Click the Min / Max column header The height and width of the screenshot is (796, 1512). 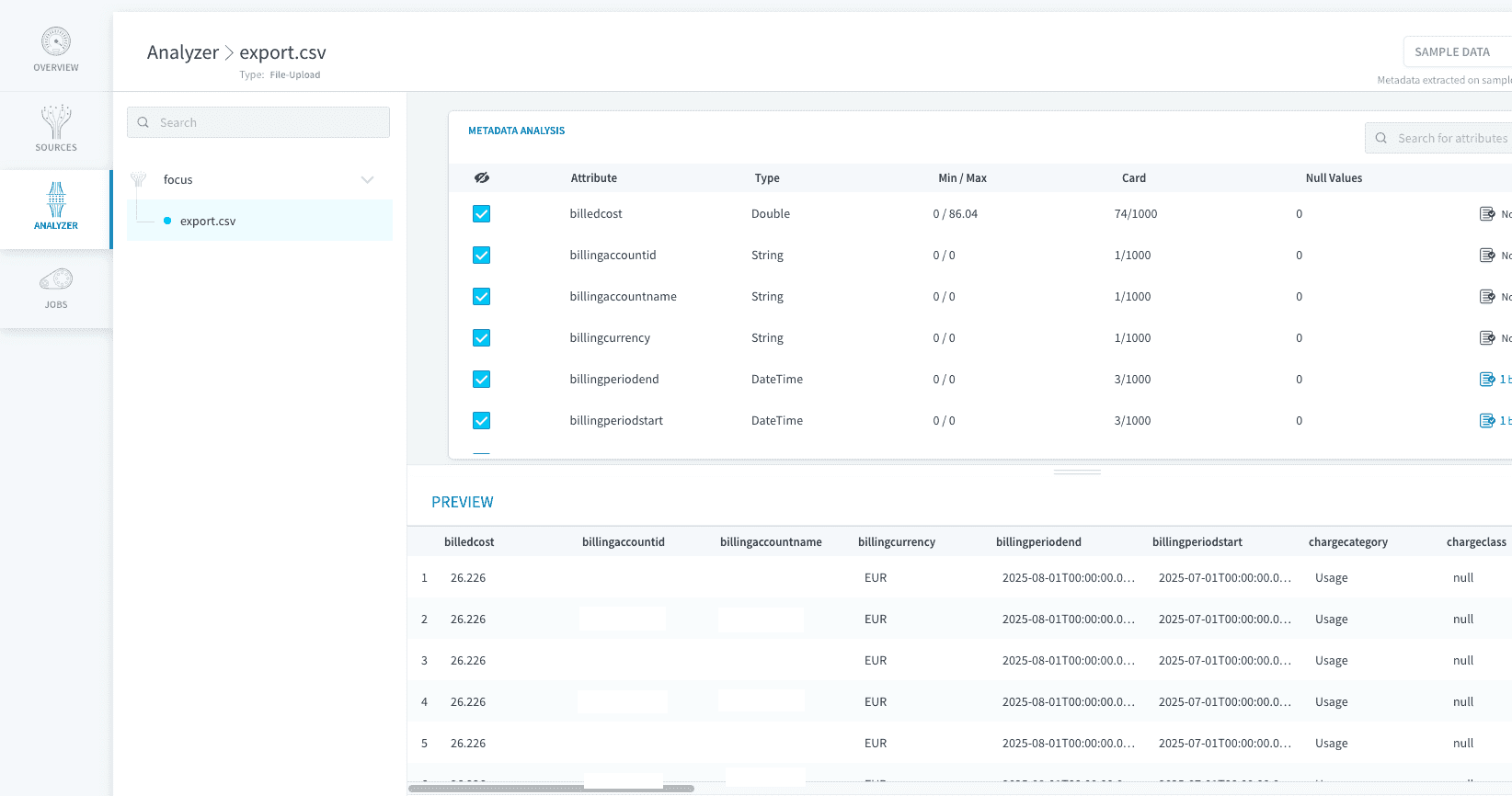tap(962, 178)
